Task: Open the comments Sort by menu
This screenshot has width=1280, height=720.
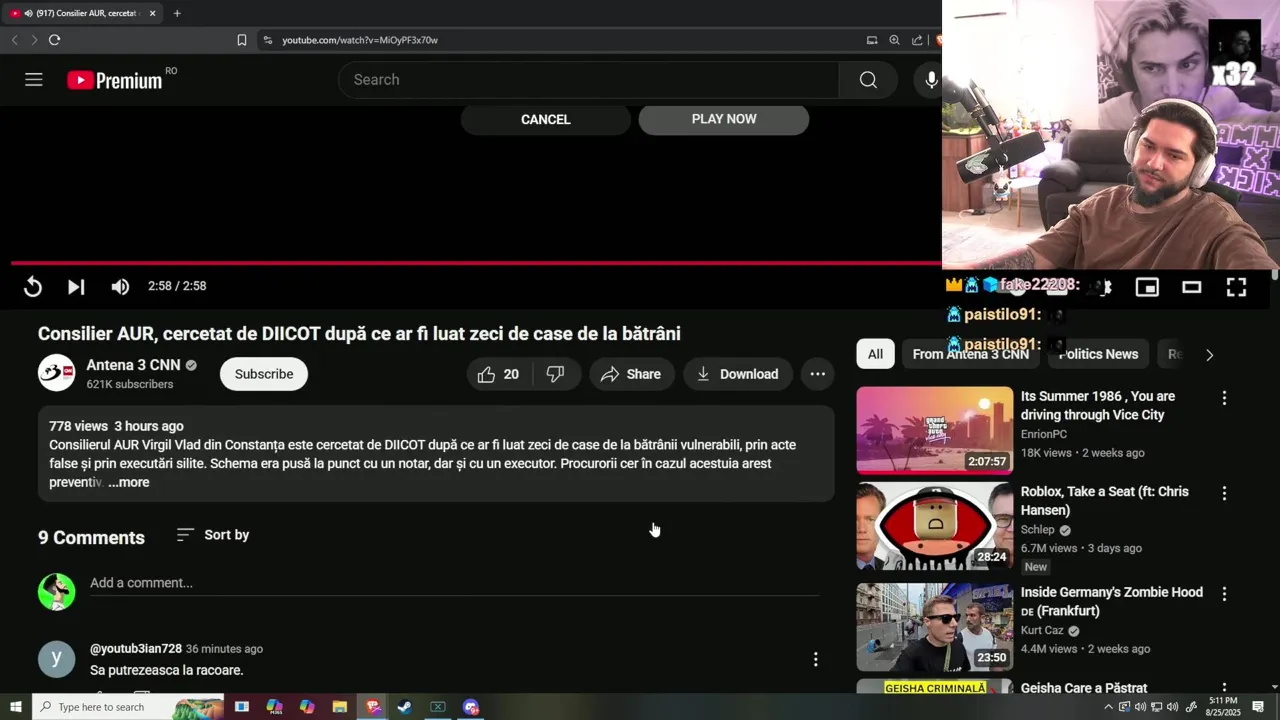Action: (x=212, y=535)
